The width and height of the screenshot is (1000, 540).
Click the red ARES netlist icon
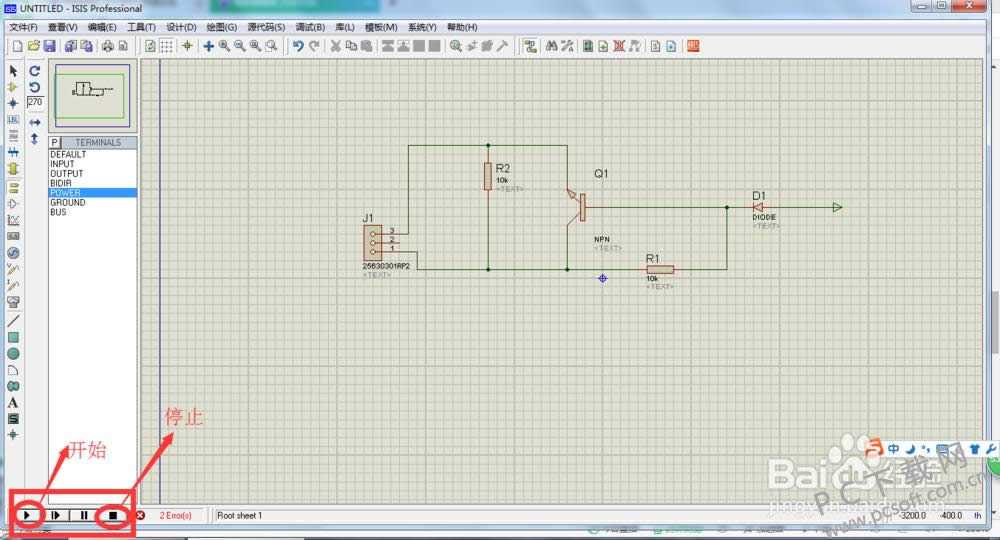click(x=693, y=46)
